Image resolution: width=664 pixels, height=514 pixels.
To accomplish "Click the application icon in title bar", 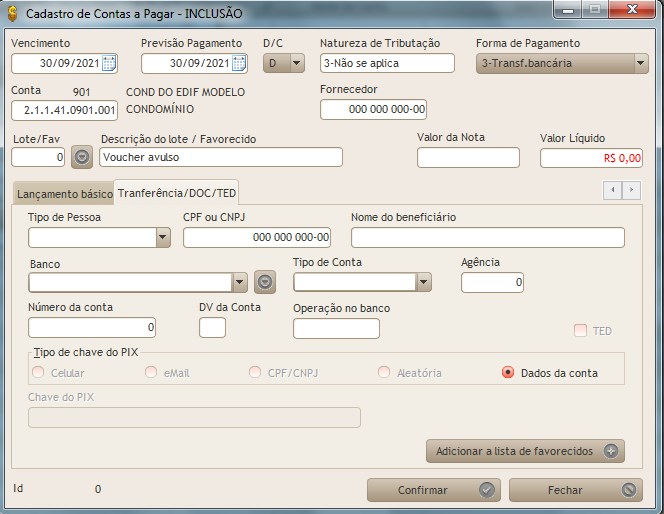I will click(x=12, y=13).
